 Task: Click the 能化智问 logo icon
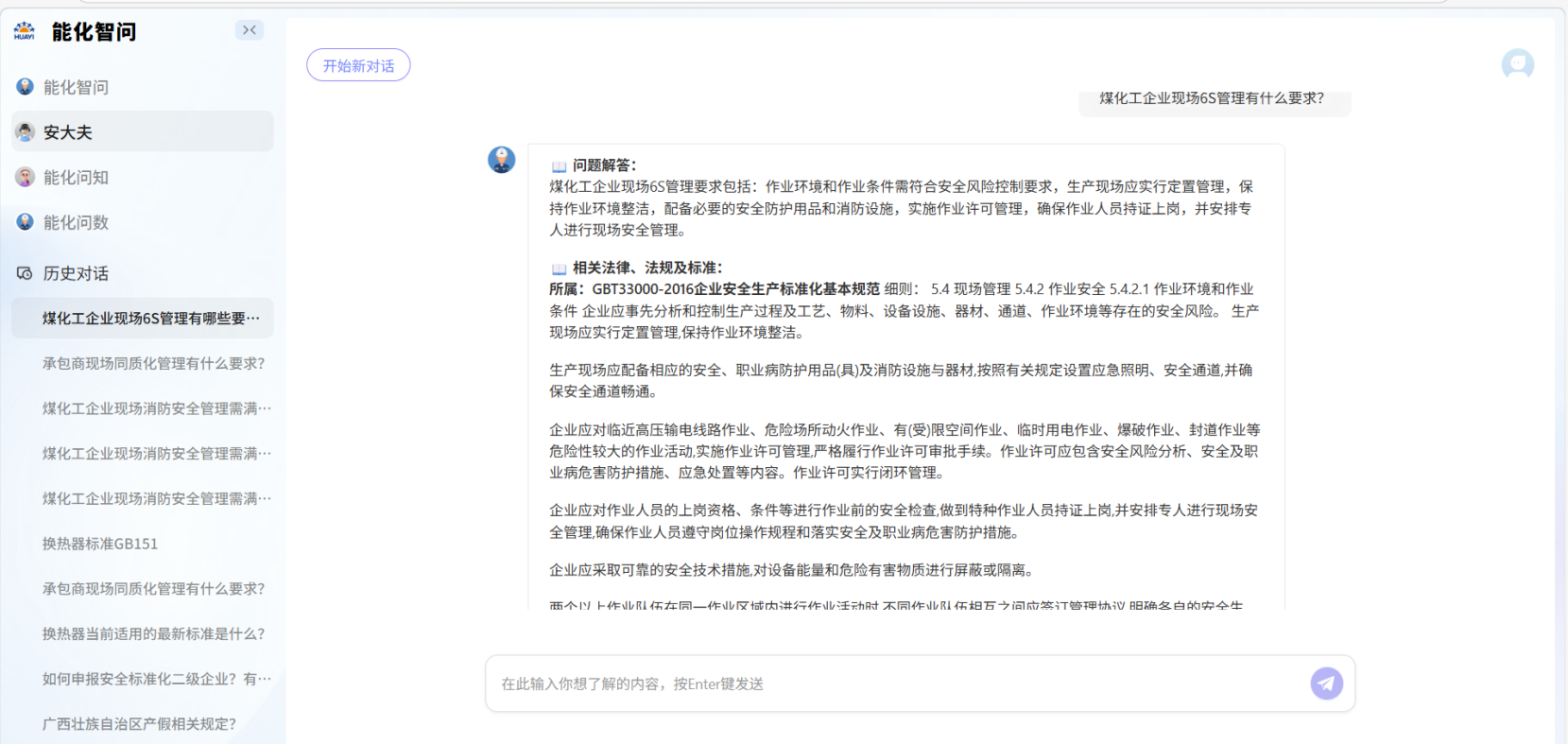pos(25,31)
